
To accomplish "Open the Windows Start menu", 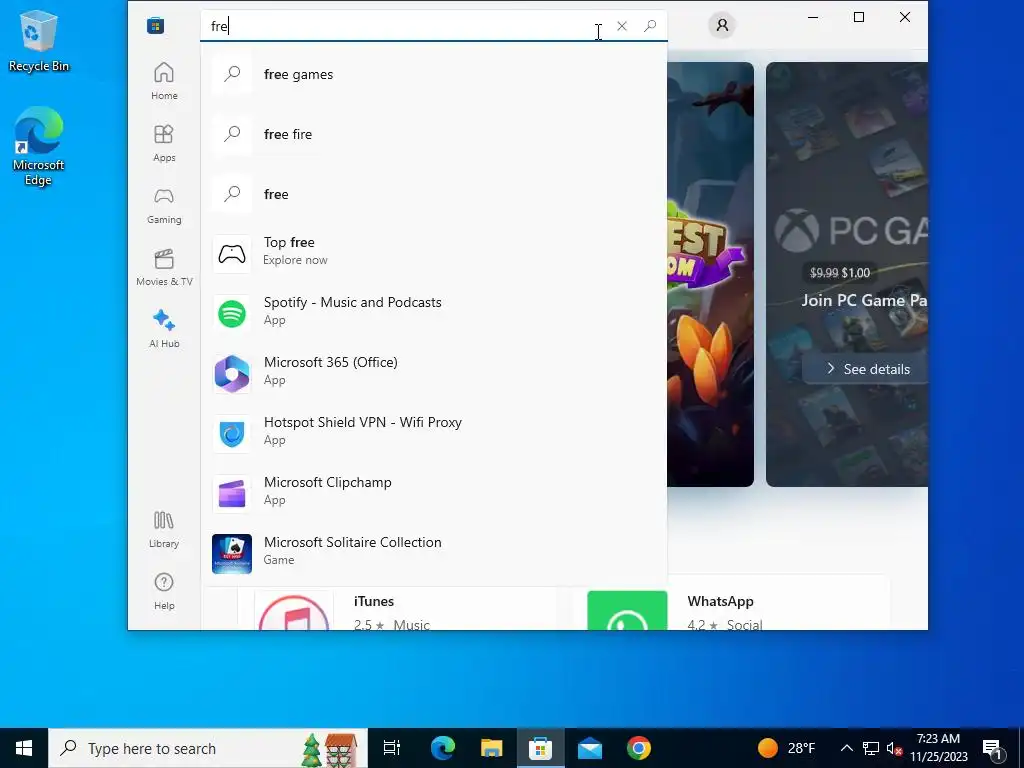I will (24, 748).
